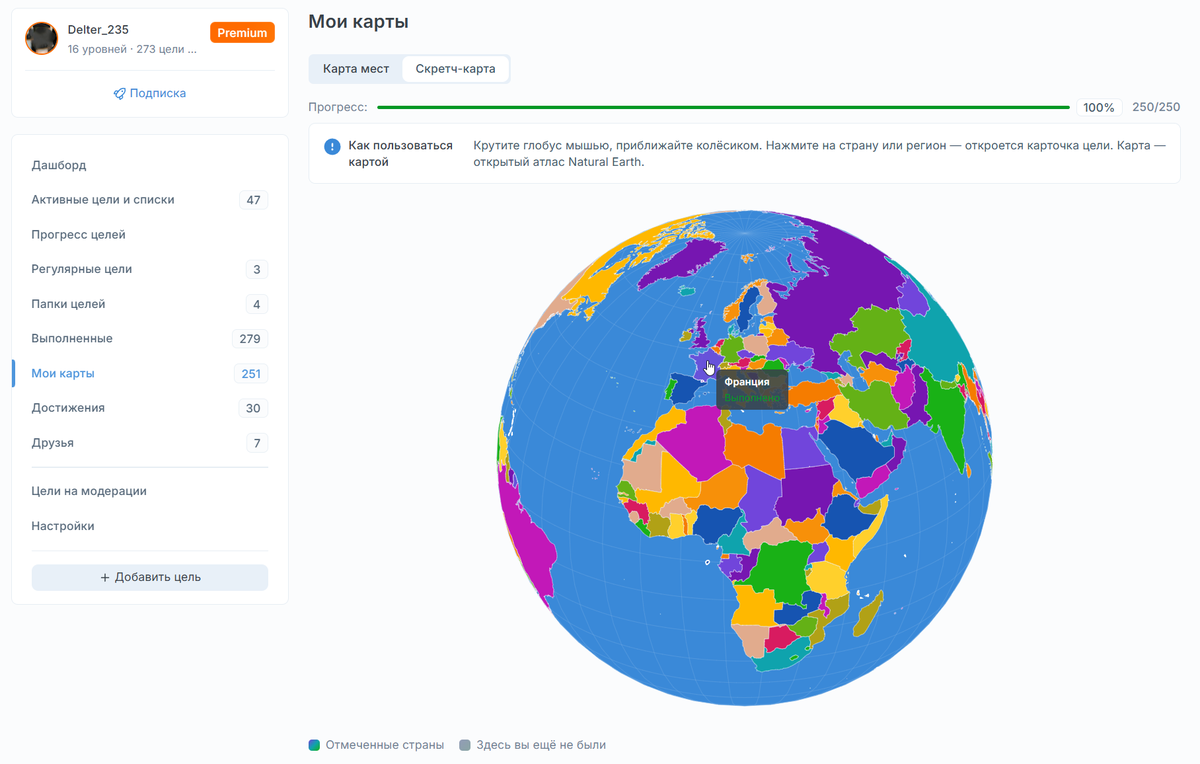Click the blue info icon in the help banner
Viewport: 1200px width, 764px height.
coord(332,146)
